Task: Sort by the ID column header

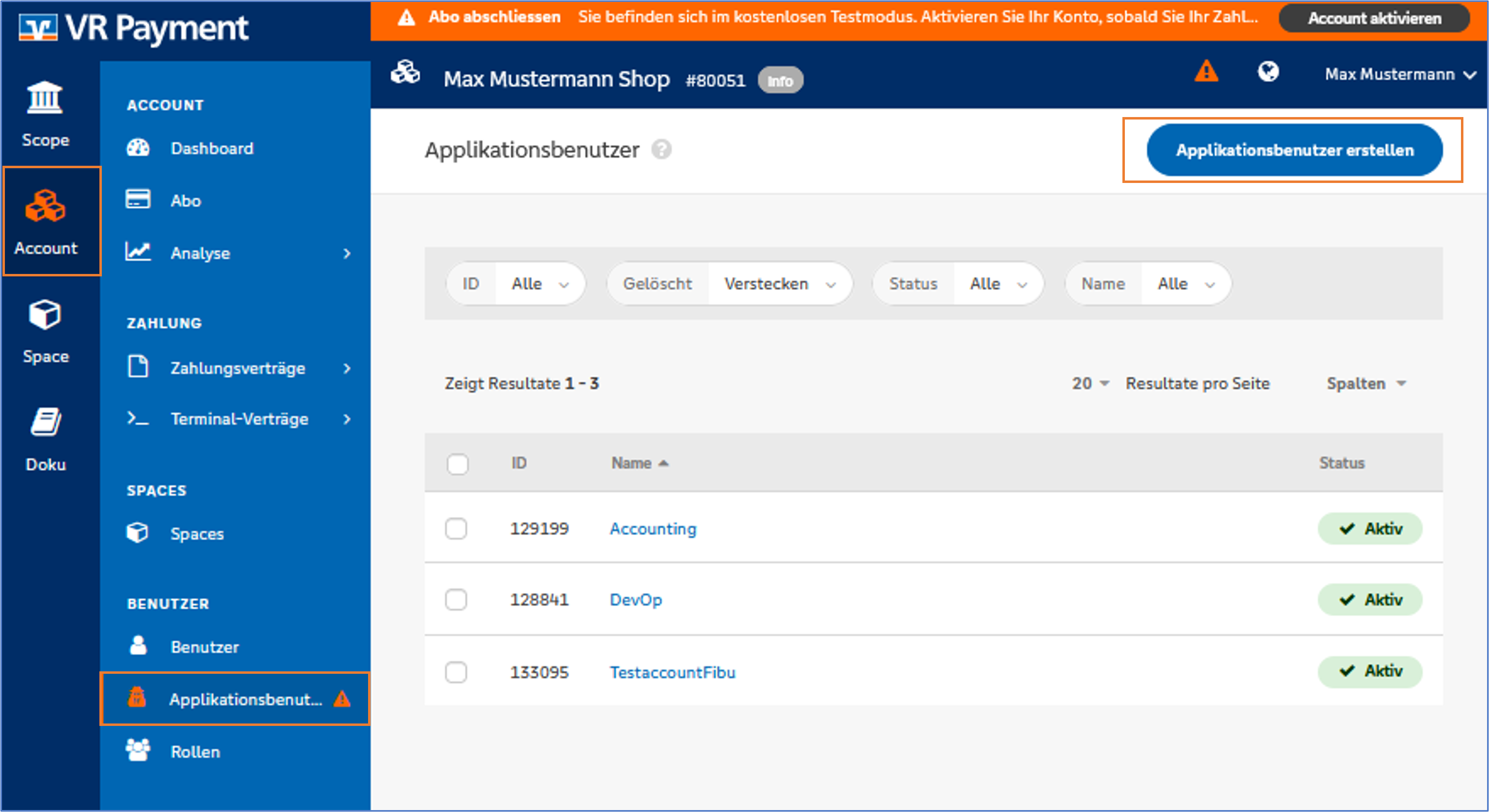Action: [519, 463]
